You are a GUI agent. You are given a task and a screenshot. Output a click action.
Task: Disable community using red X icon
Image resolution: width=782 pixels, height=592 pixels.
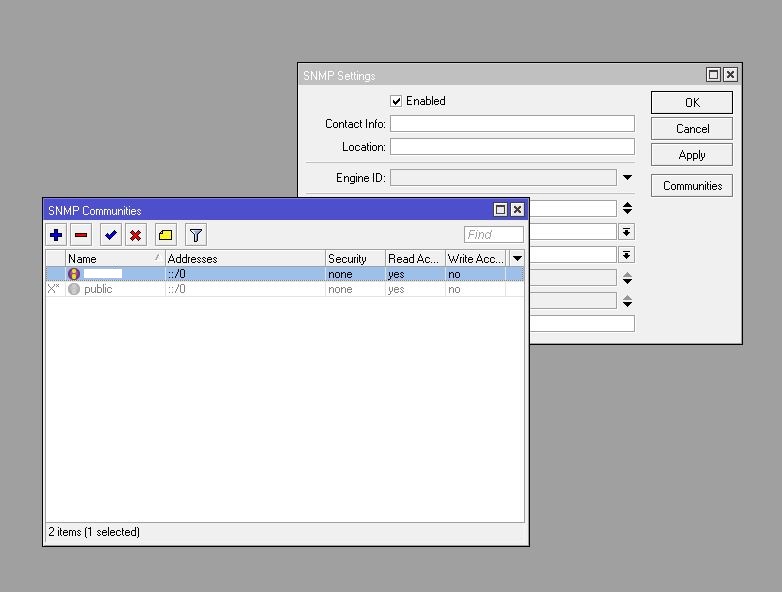(x=135, y=235)
